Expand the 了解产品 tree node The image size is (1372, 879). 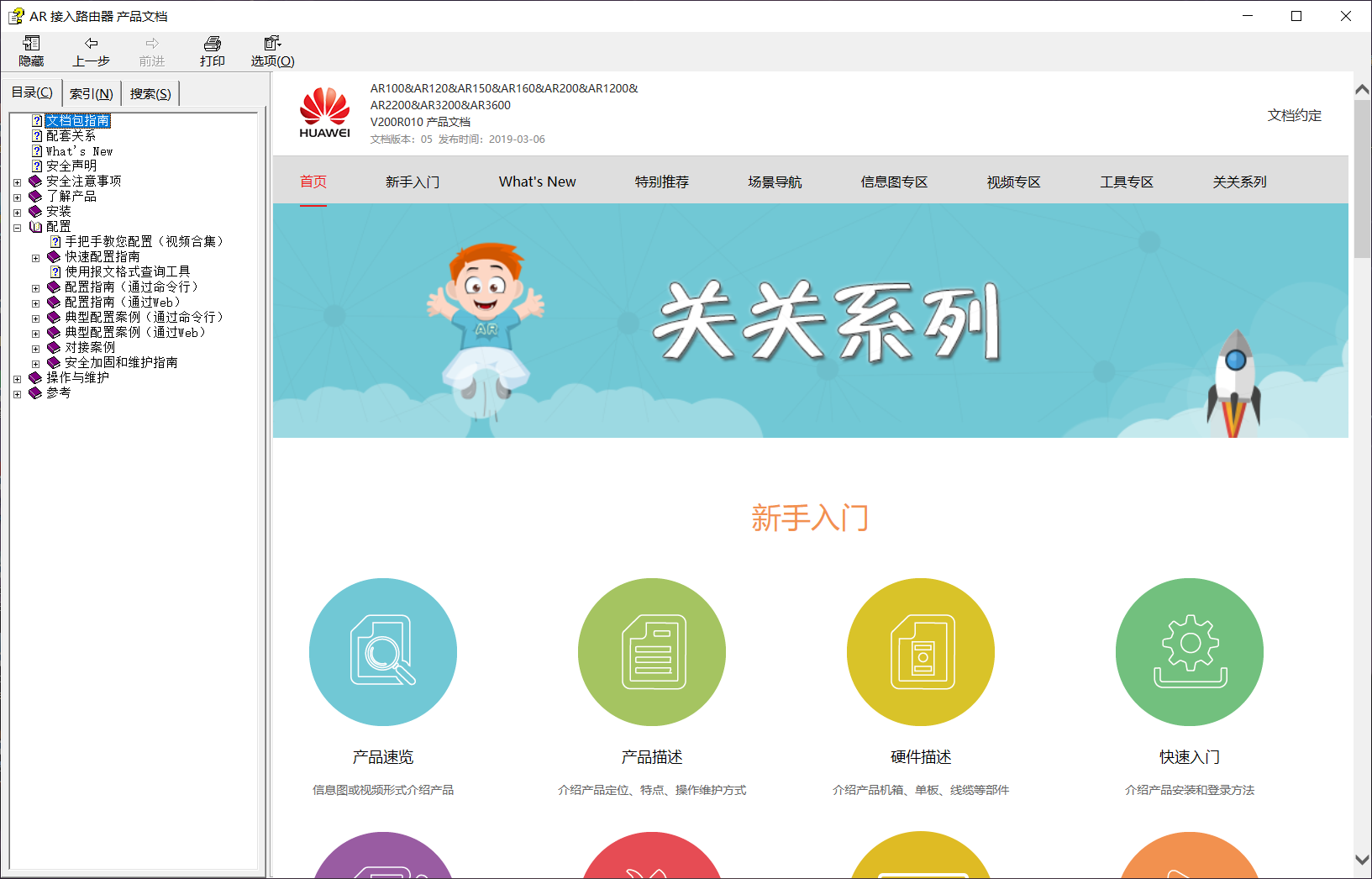tap(17, 197)
